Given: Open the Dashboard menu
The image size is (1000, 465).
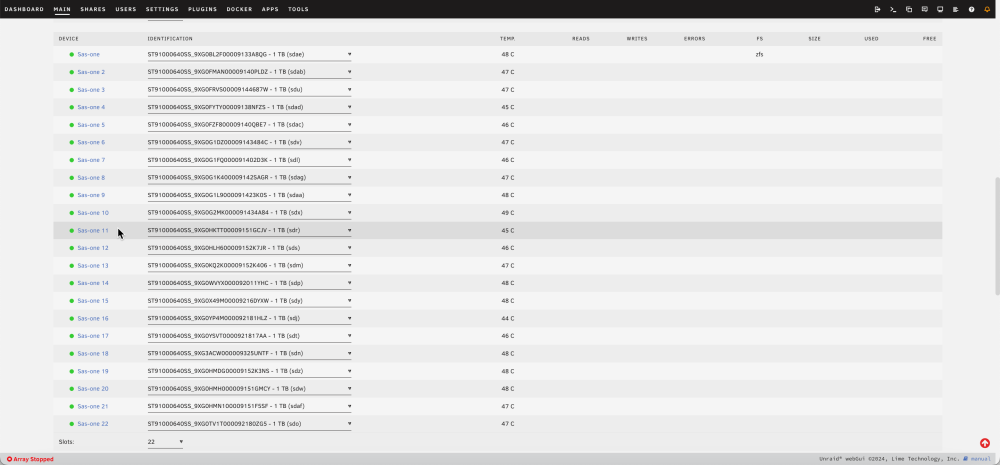Looking at the screenshot, I should click(24, 10).
